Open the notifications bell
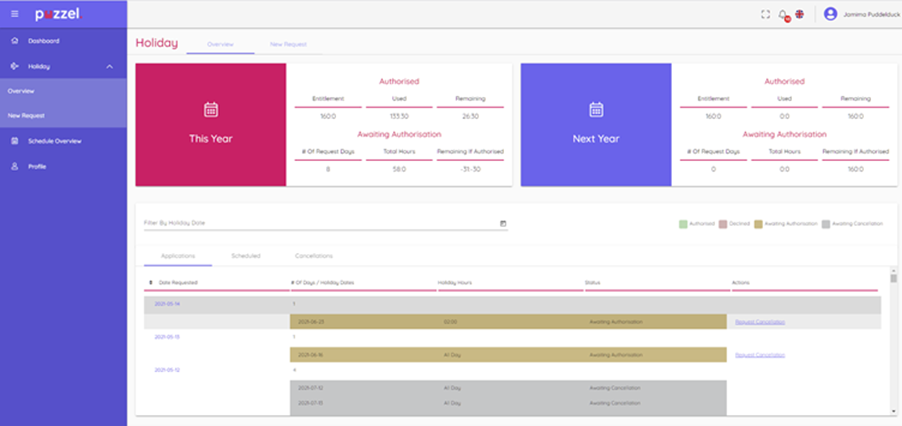902x426 pixels. 783,14
